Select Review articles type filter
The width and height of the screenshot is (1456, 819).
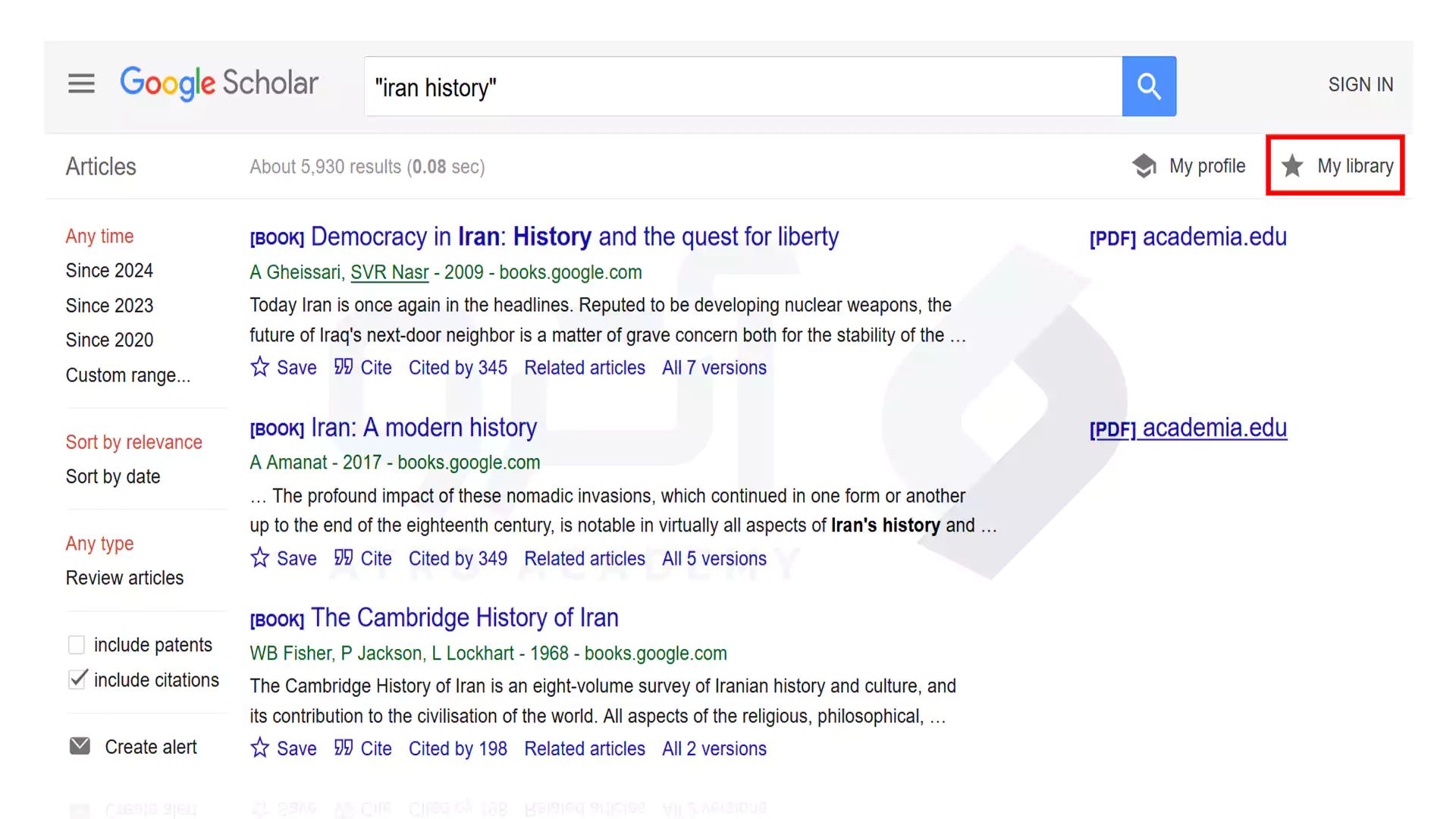124,578
